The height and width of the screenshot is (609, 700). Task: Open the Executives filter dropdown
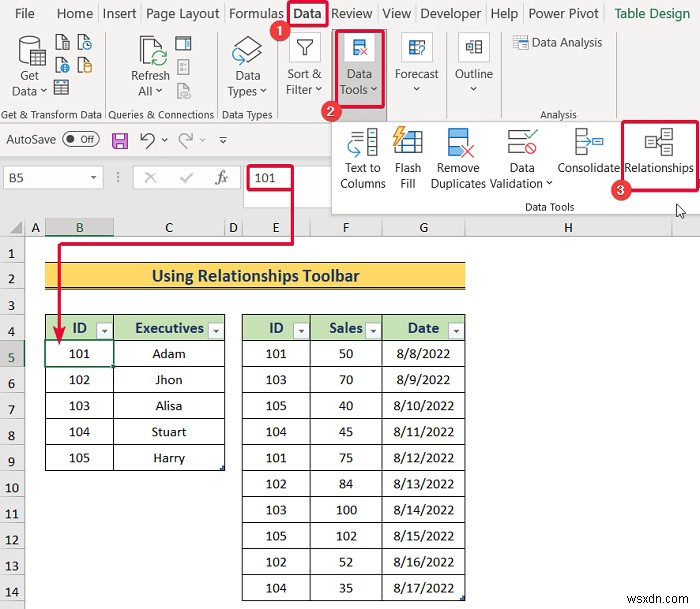(216, 331)
